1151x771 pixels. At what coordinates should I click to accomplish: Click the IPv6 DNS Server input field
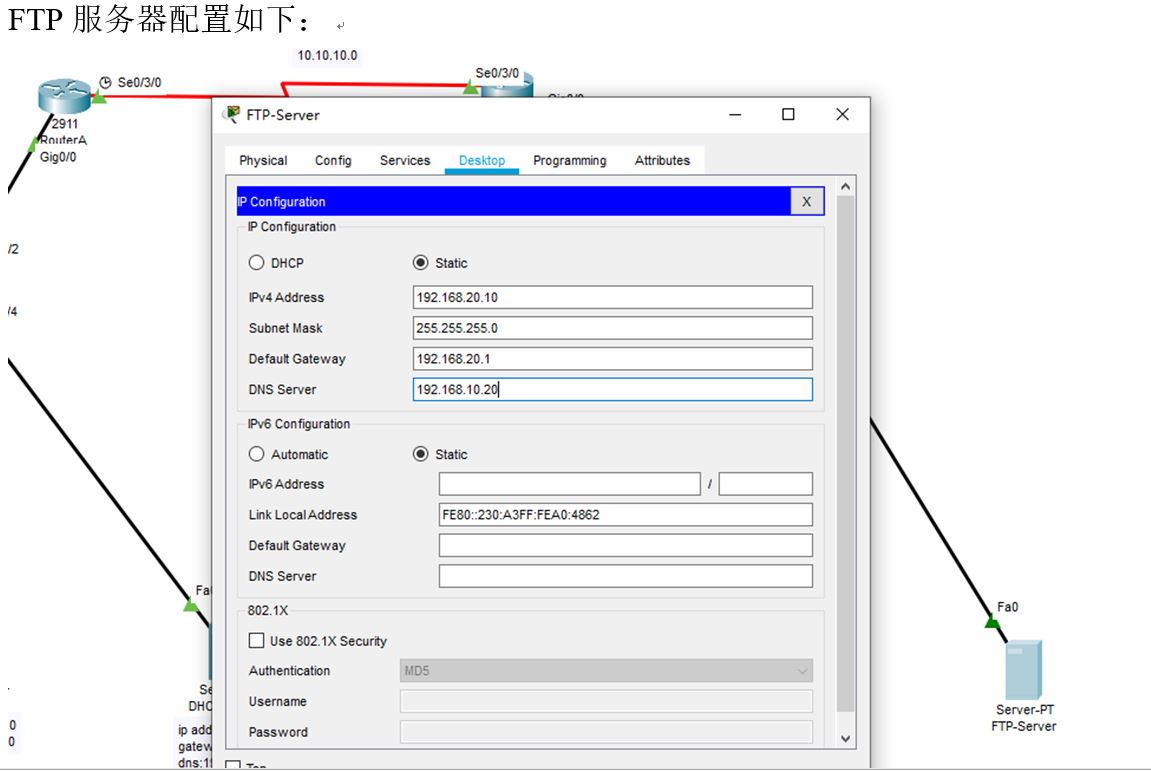pyautogui.click(x=625, y=575)
